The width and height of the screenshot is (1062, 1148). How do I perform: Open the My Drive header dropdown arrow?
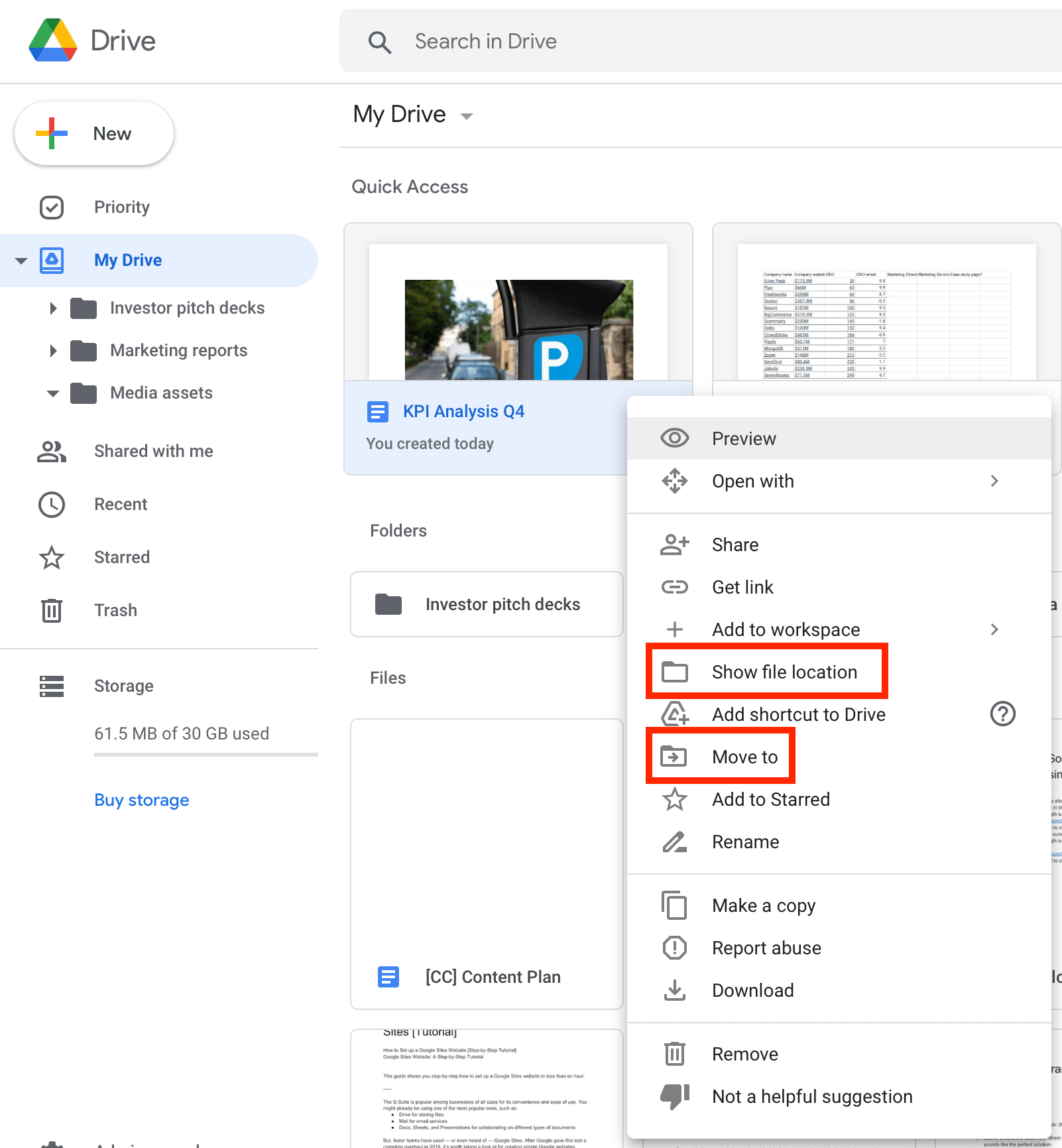pos(466,115)
